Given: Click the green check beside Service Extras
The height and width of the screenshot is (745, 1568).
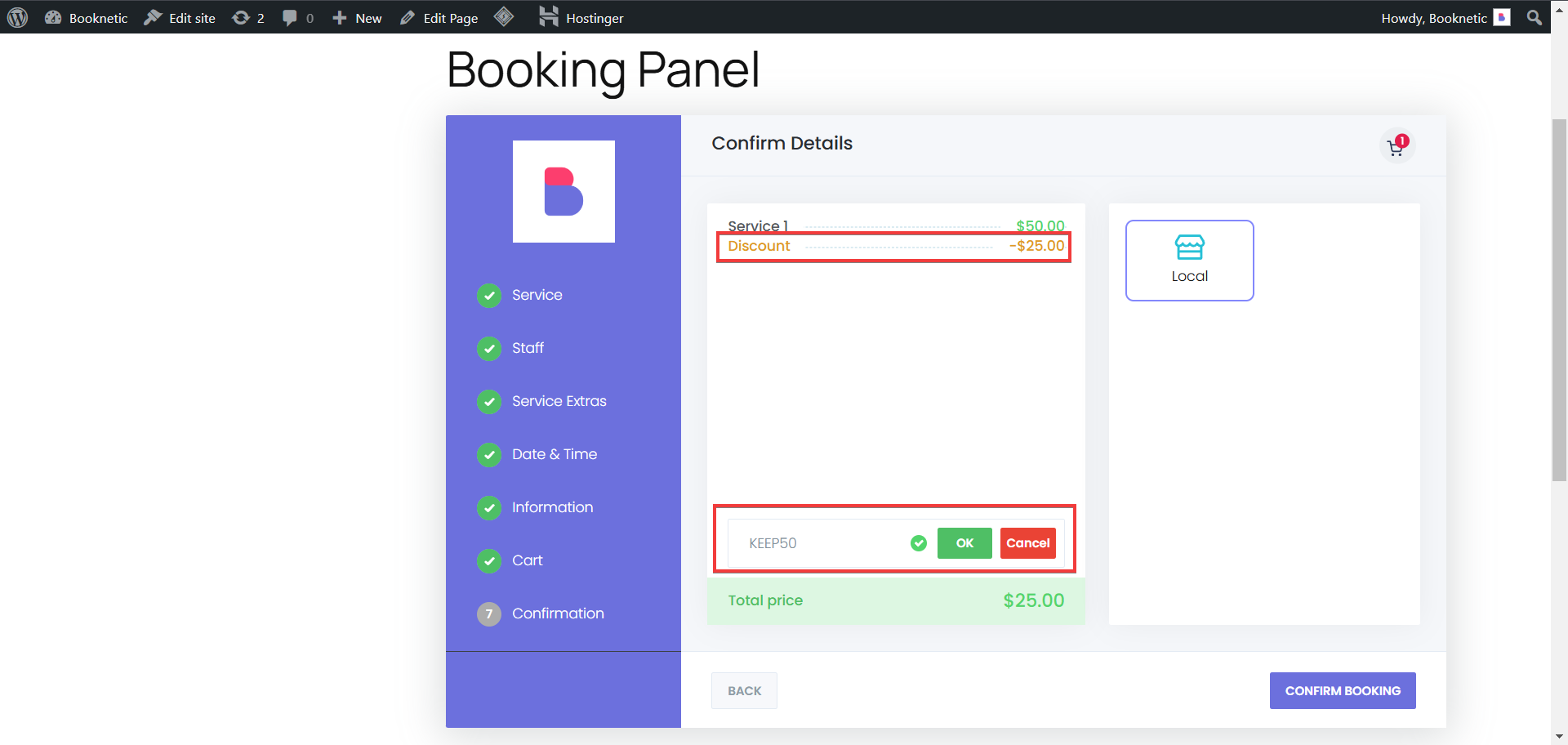Looking at the screenshot, I should coord(489,401).
